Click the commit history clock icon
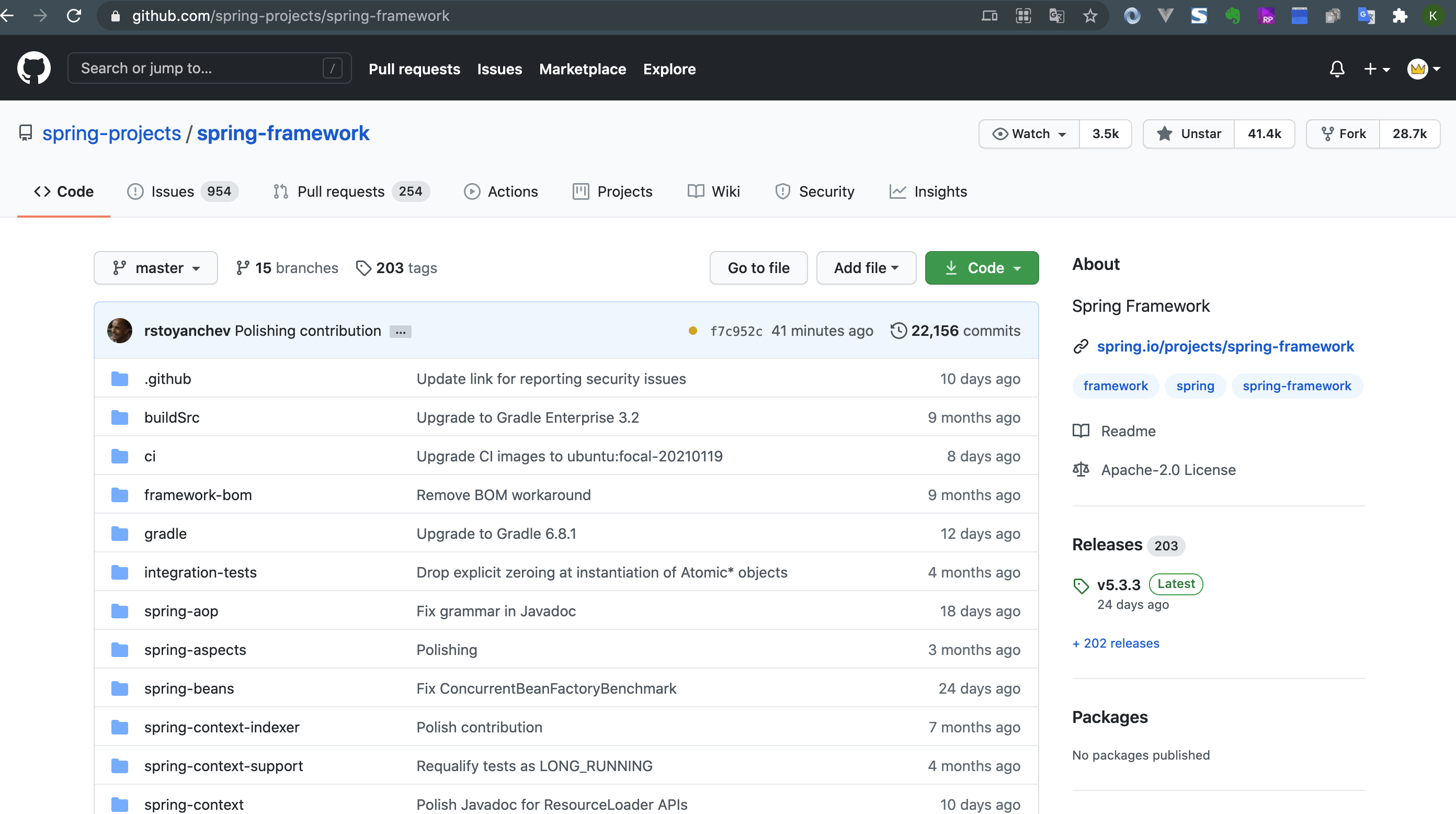The width and height of the screenshot is (1456, 814). (x=898, y=331)
